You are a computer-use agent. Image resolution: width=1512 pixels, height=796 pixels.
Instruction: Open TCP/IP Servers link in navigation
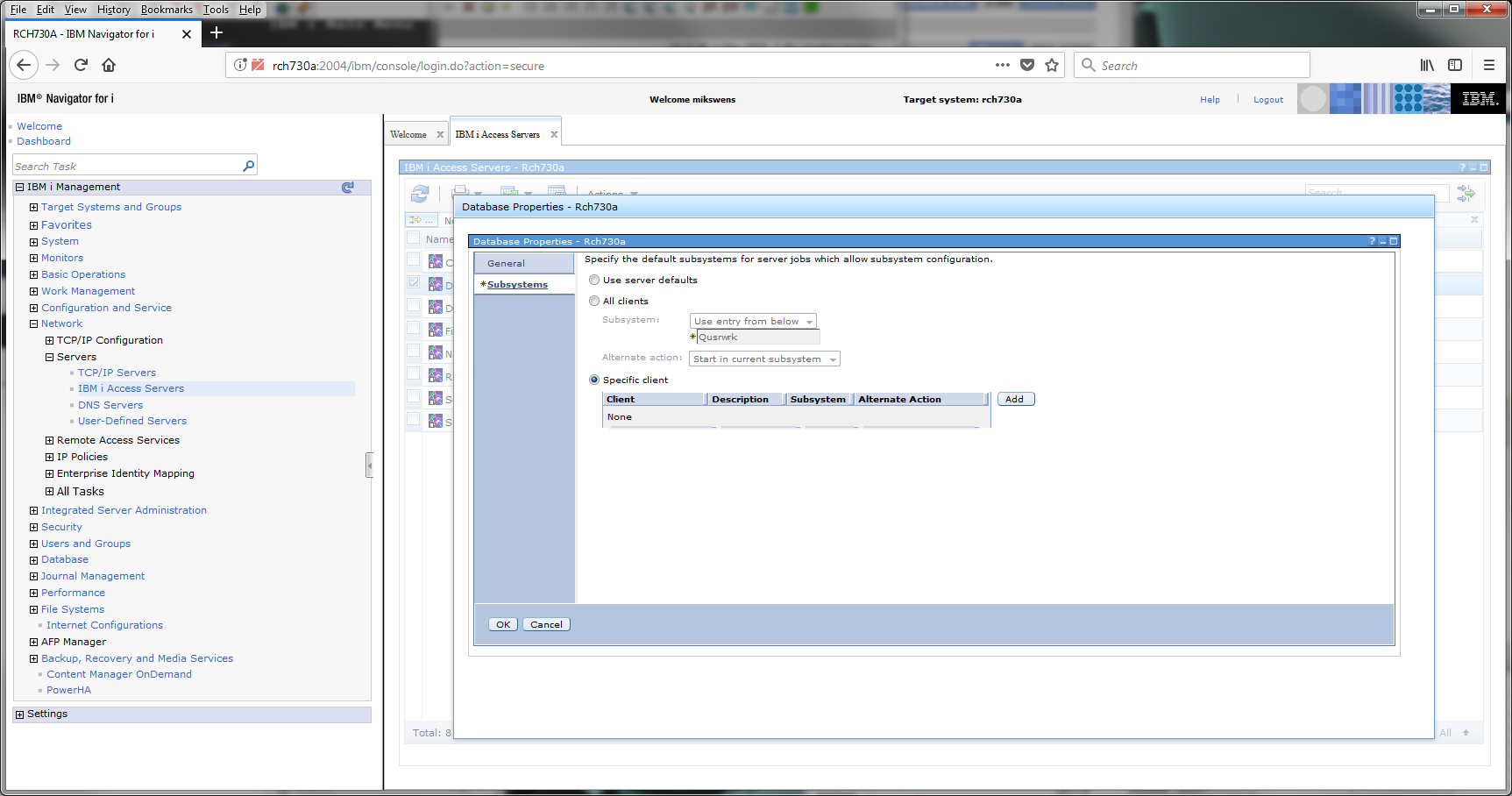click(117, 373)
